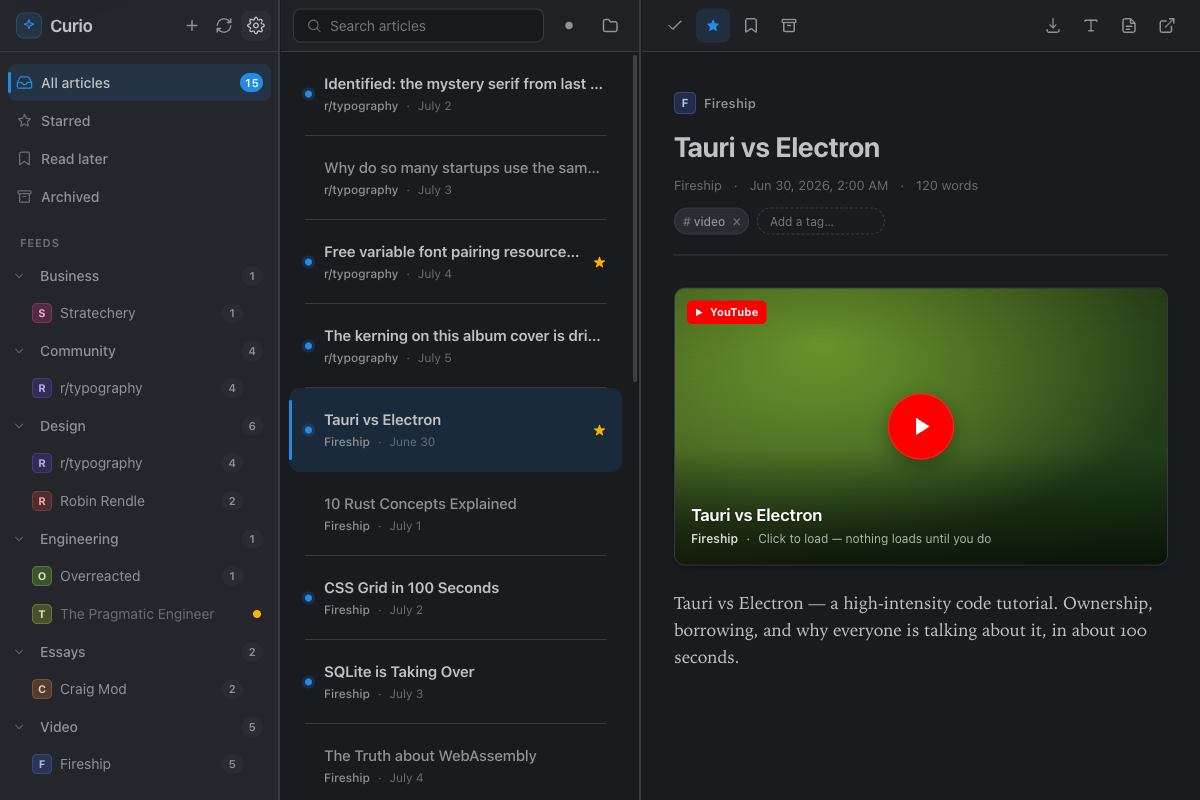Play the Tauri vs Electron video
Image resolution: width=1200 pixels, height=800 pixels.
[921, 427]
